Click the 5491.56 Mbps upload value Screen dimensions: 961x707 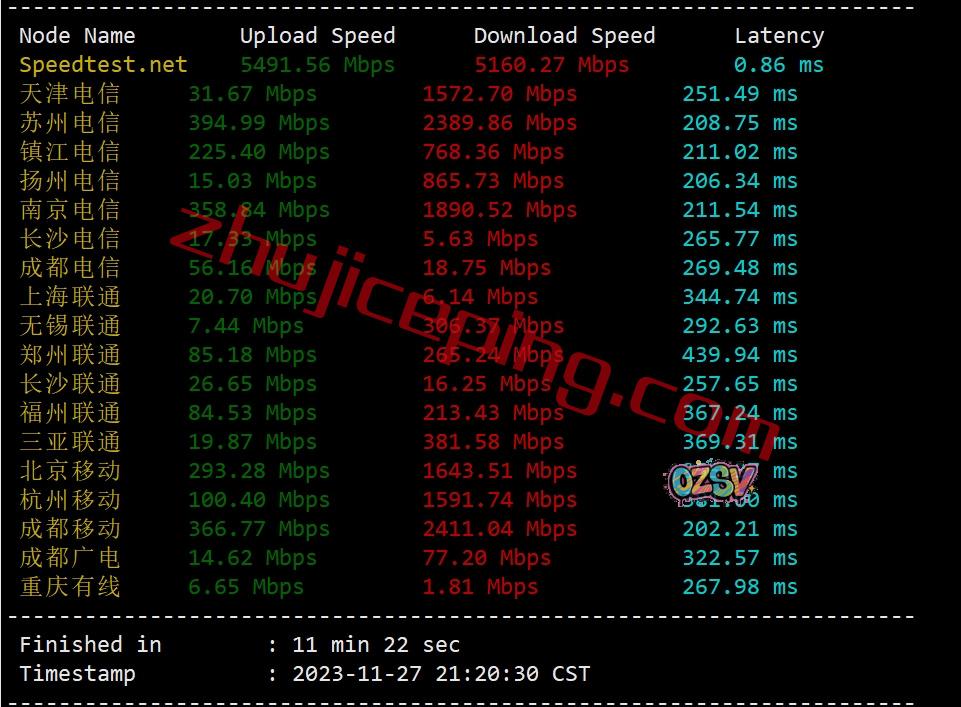pos(317,65)
